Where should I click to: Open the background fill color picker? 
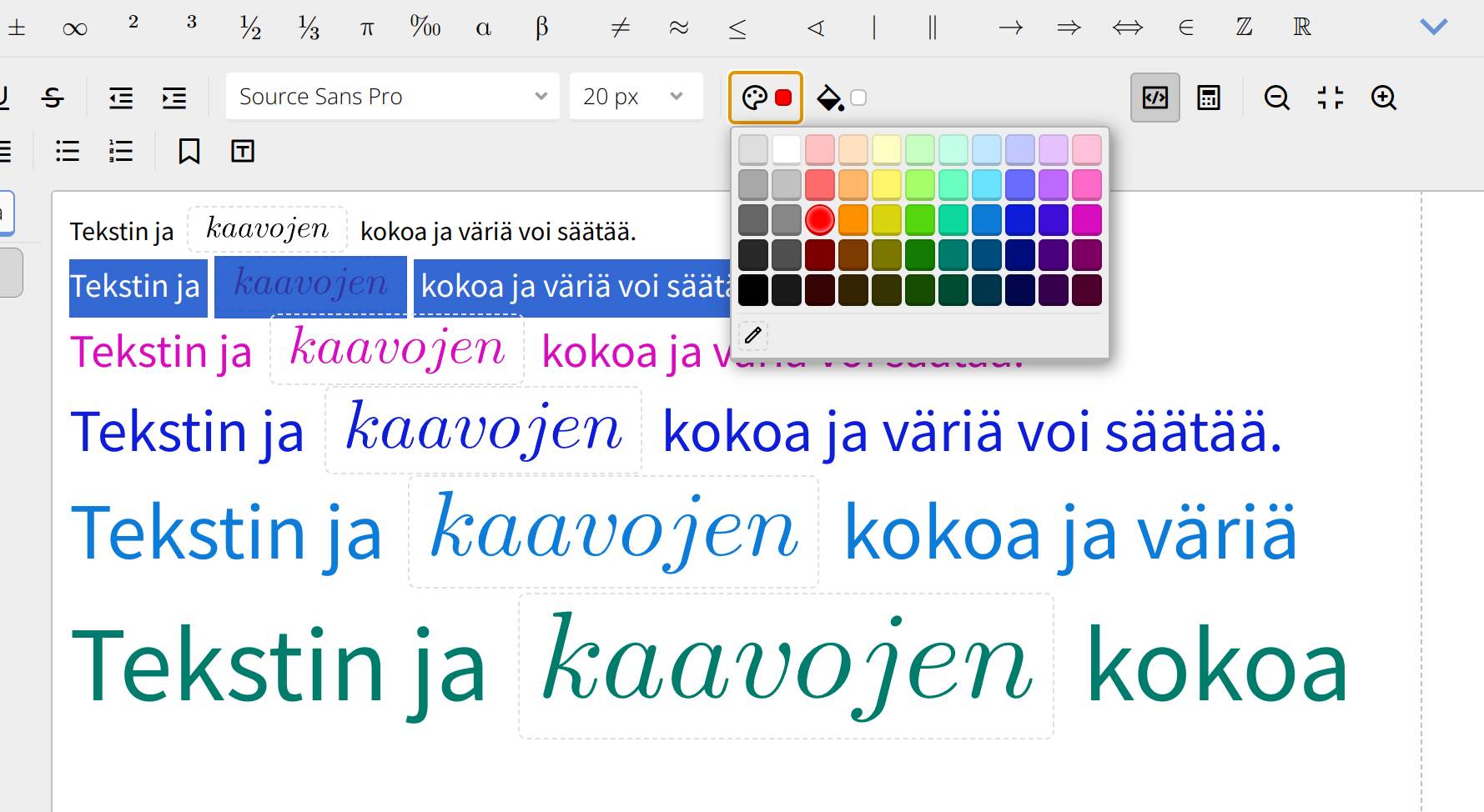843,98
